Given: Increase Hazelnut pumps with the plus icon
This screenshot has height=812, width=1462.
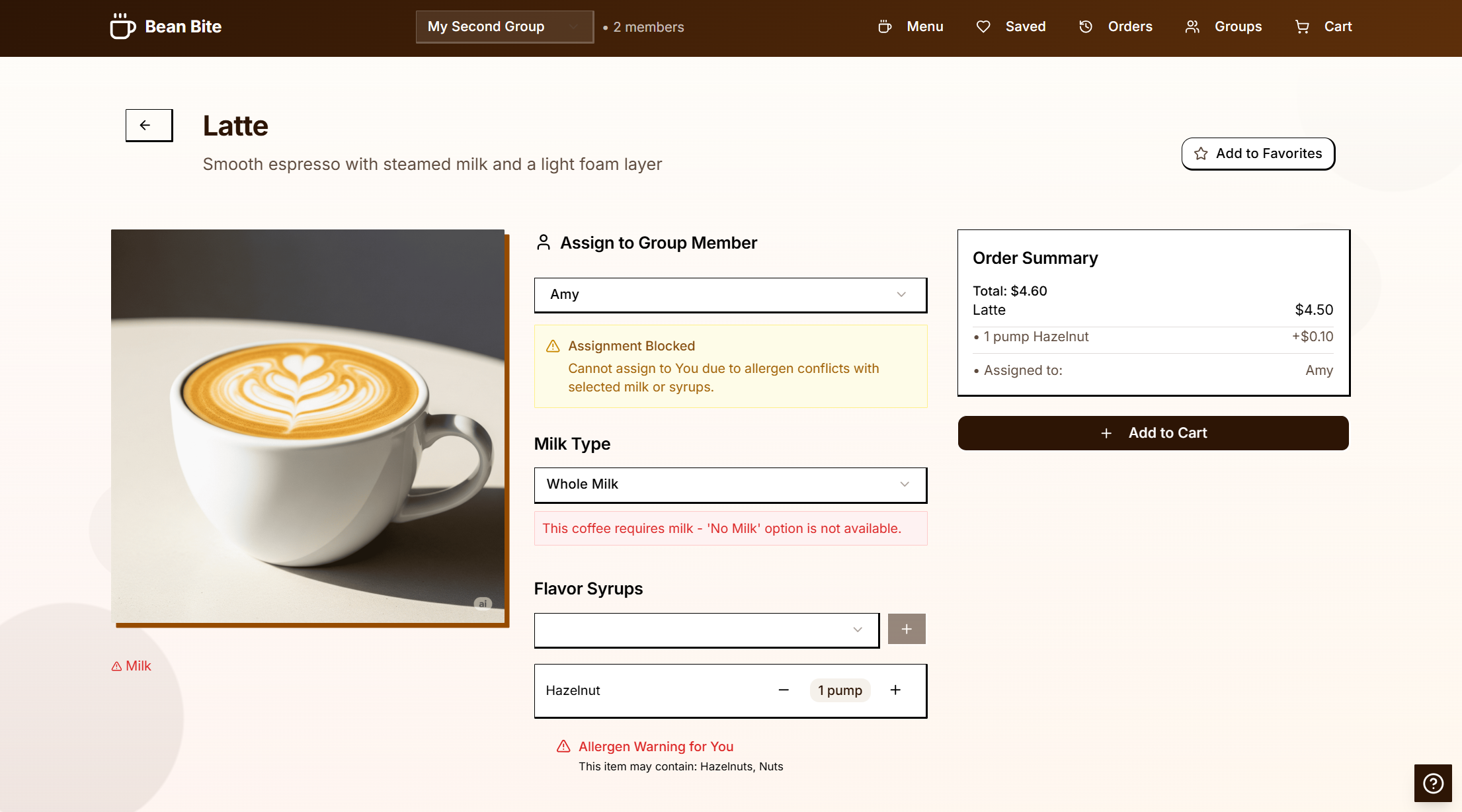Looking at the screenshot, I should click(x=895, y=690).
